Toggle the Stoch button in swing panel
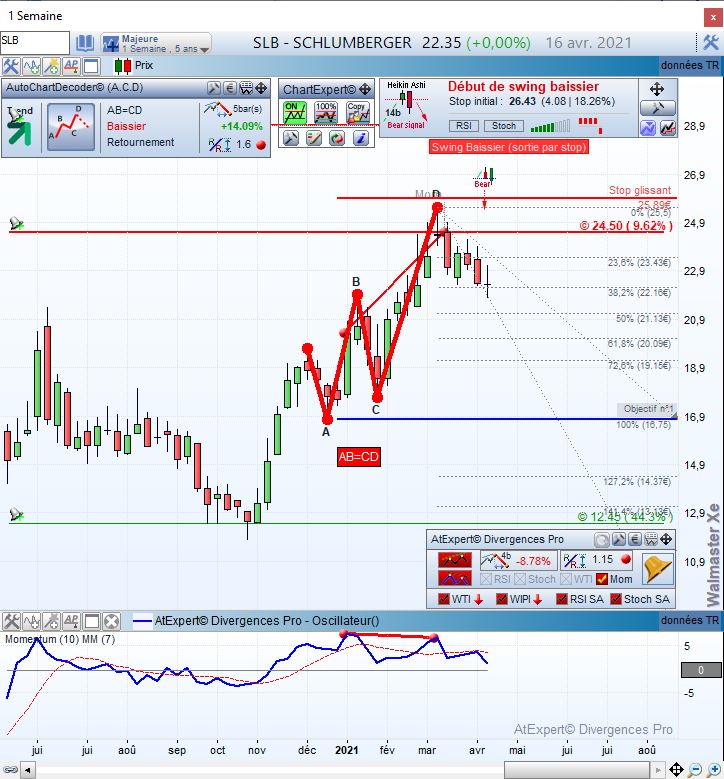The image size is (724, 779). pyautogui.click(x=504, y=126)
